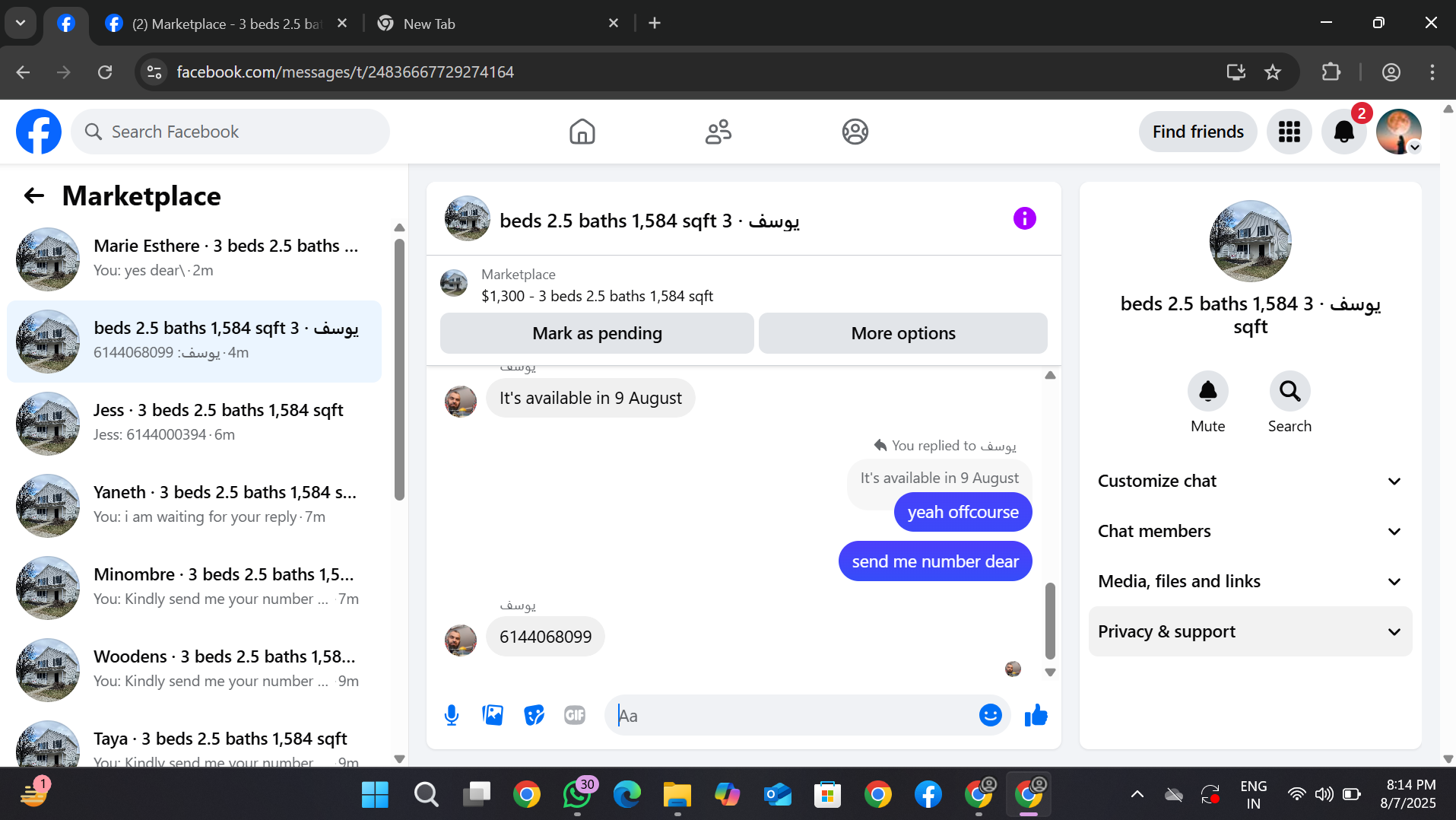
Task: Click the Search Facebook field
Action: (x=230, y=132)
